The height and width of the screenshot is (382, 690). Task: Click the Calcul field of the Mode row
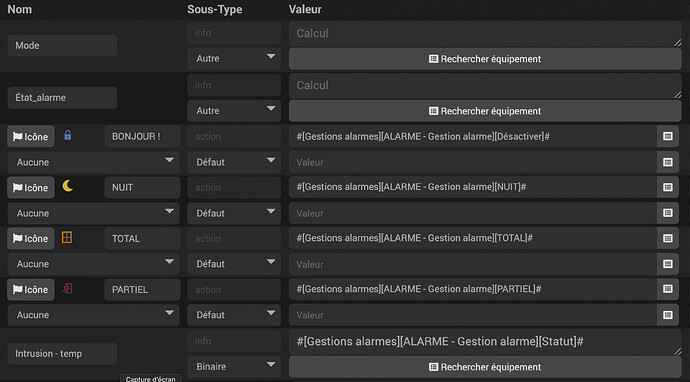485,33
